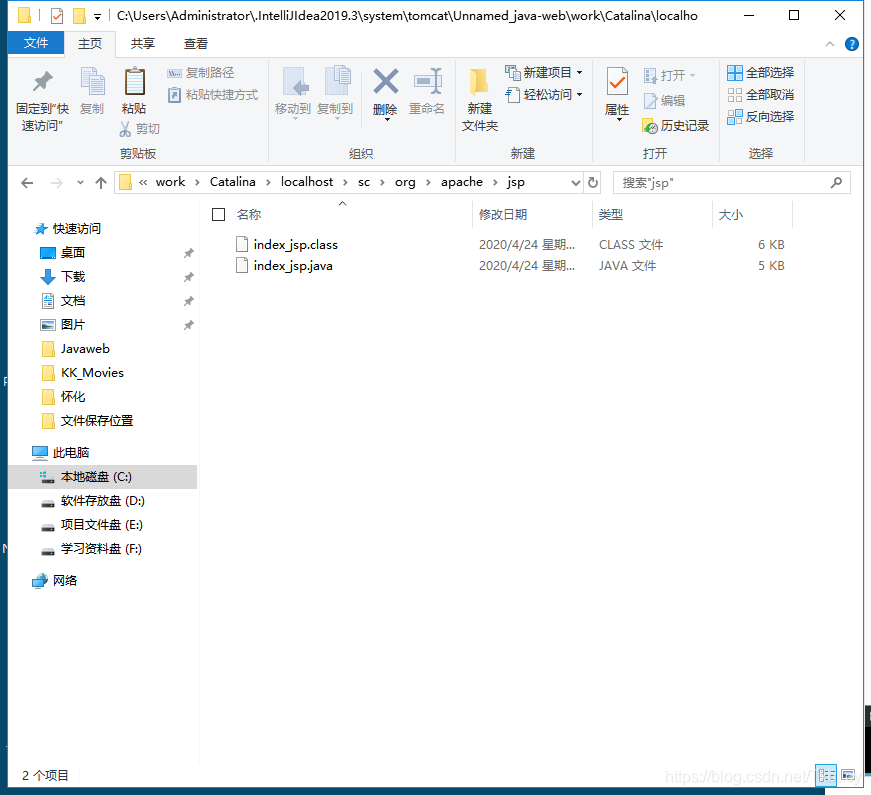Click the blue Help question-mark icon

852,44
